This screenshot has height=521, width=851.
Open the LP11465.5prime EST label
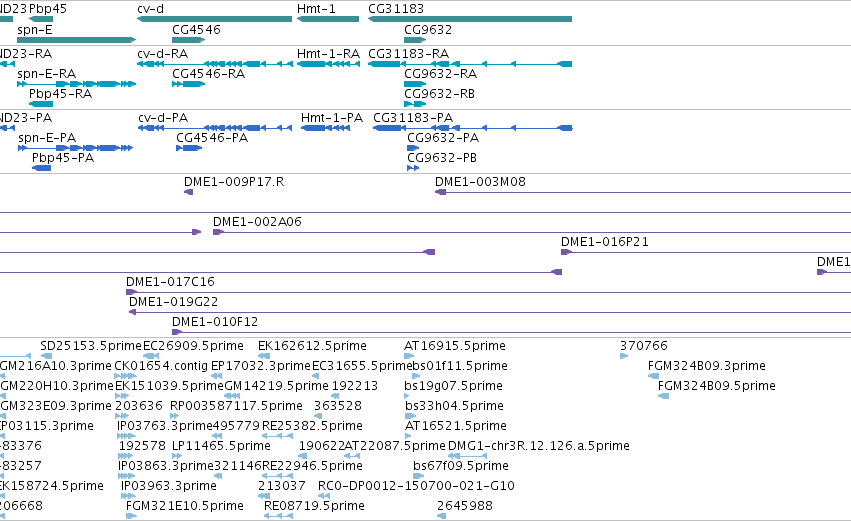[221, 447]
